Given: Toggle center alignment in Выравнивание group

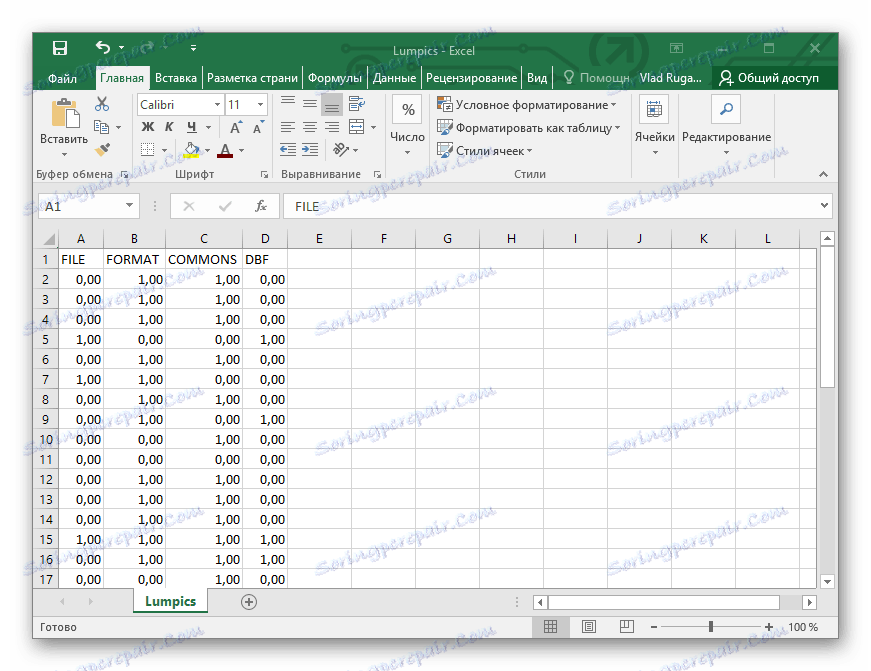Looking at the screenshot, I should 309,126.
